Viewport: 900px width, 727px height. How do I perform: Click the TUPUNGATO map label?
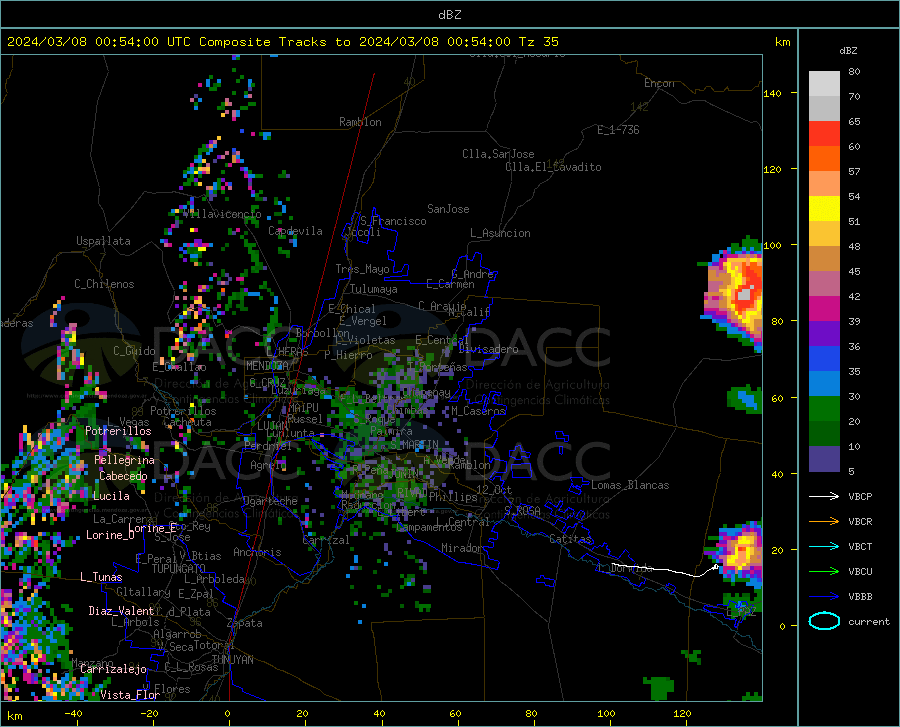[x=179, y=569]
